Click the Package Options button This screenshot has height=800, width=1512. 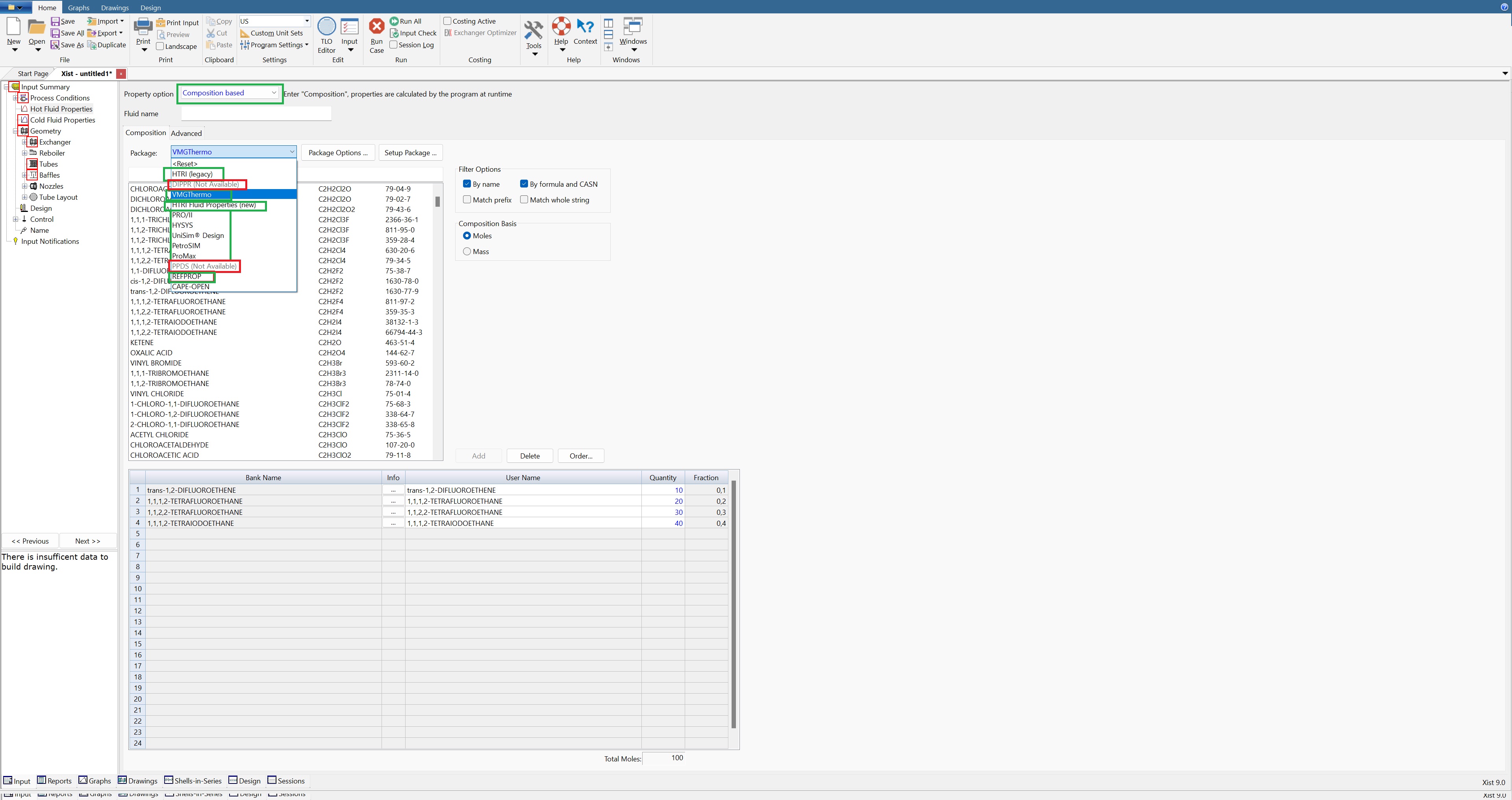click(338, 153)
